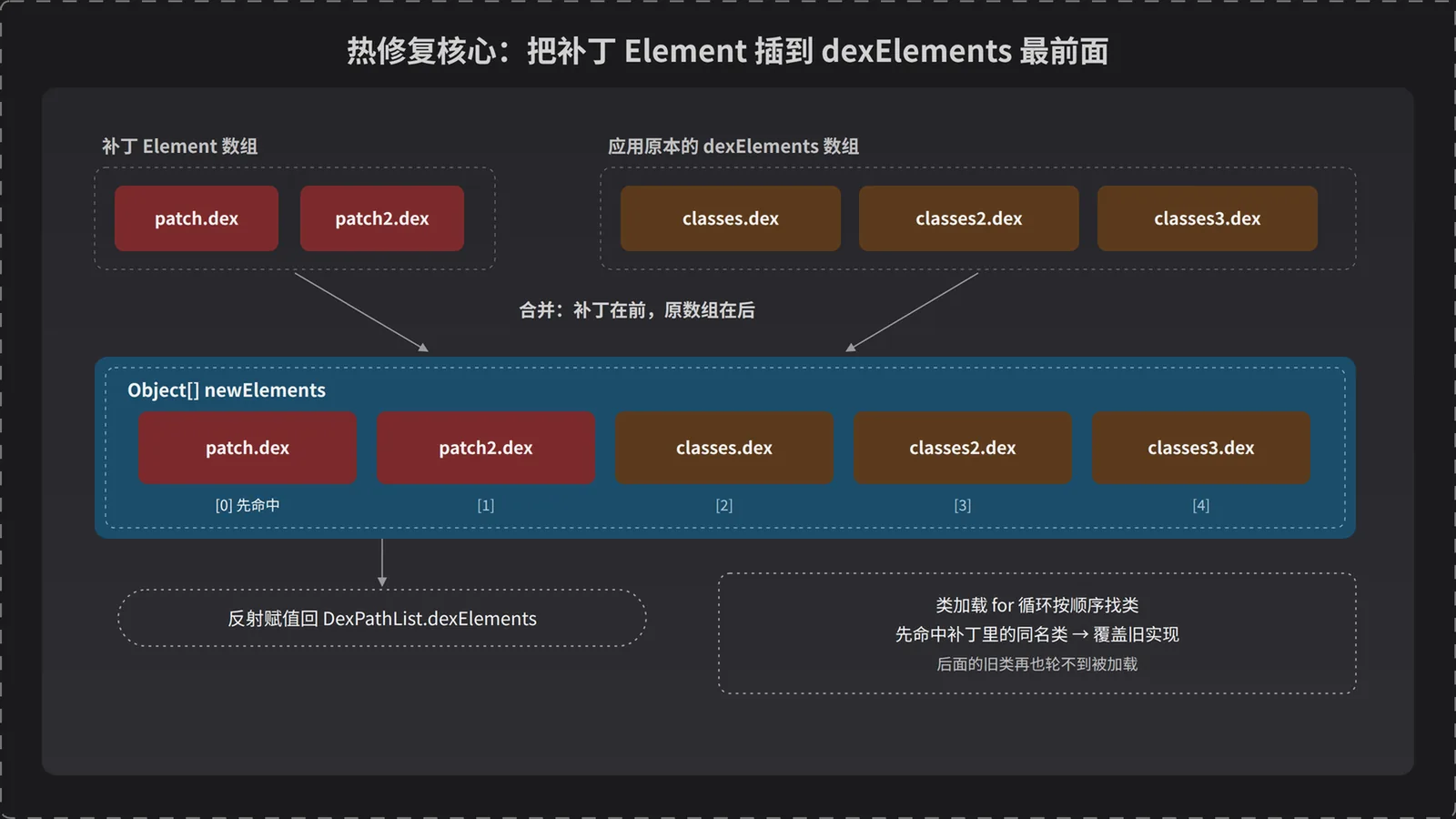Click the 类加载 for 循环按顺序找类 line

click(x=1037, y=605)
